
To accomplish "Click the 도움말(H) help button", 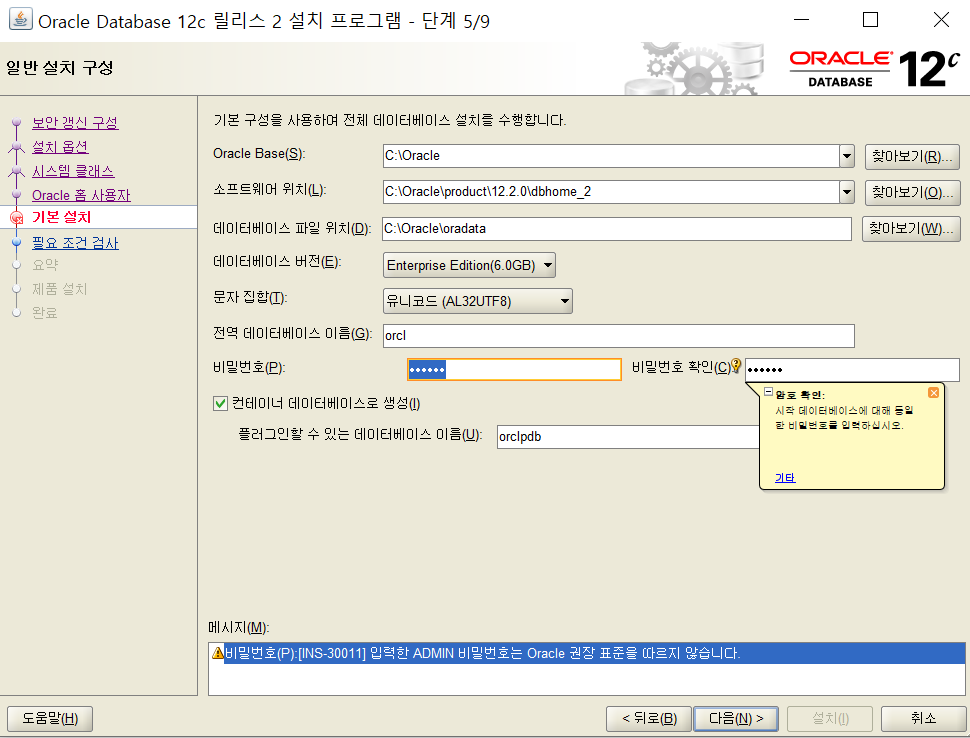I will [x=50, y=719].
